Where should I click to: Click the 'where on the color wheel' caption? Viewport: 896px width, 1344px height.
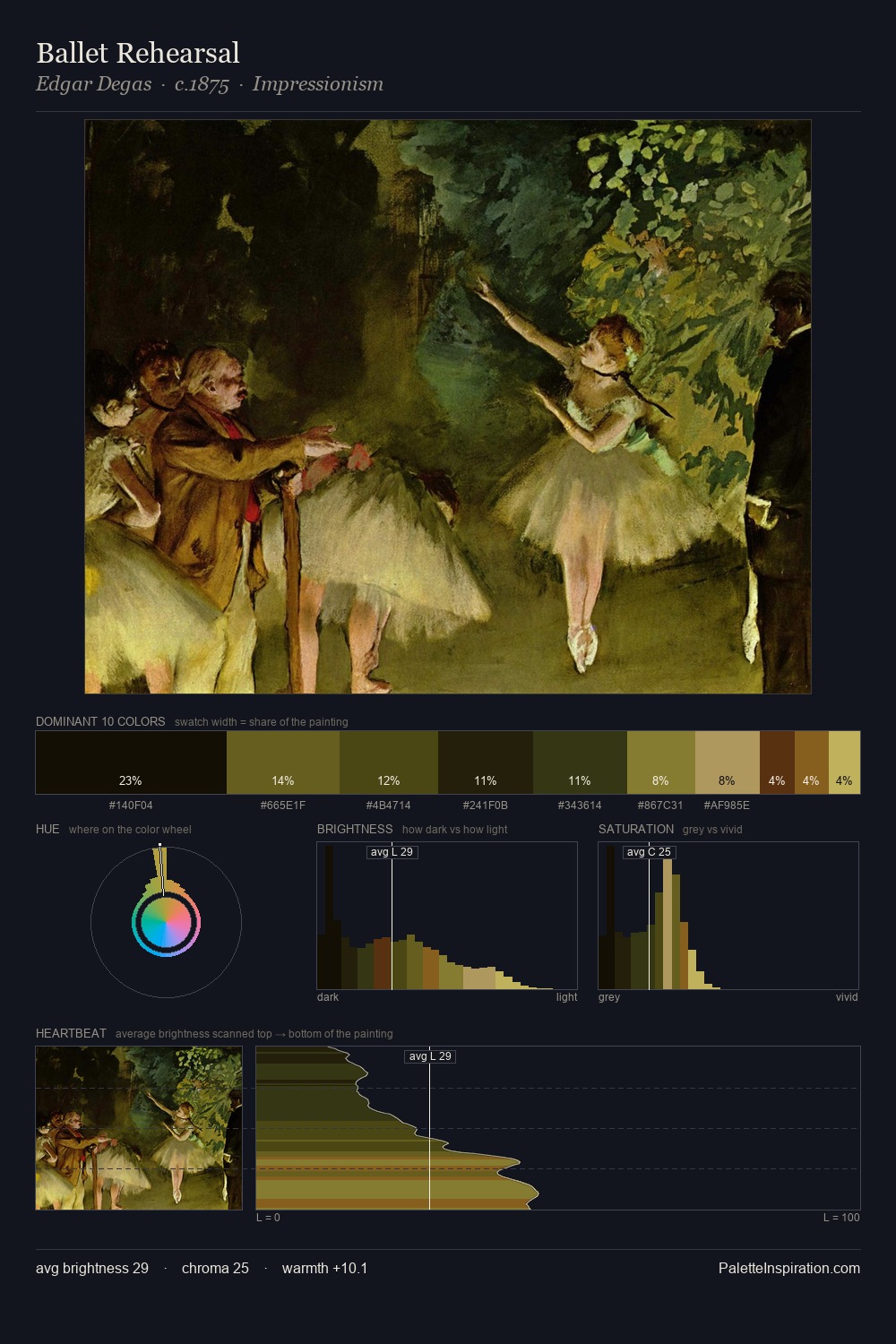[x=130, y=829]
